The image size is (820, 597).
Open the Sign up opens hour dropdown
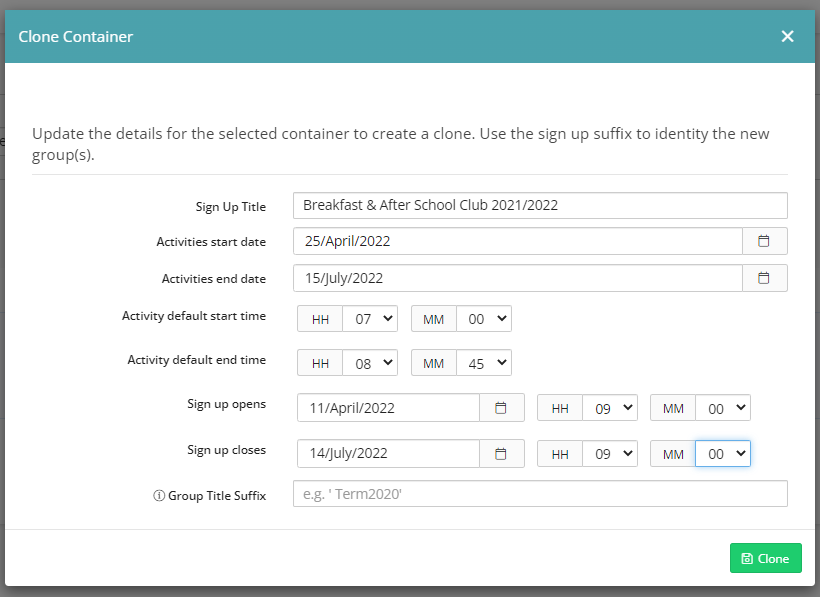[610, 408]
